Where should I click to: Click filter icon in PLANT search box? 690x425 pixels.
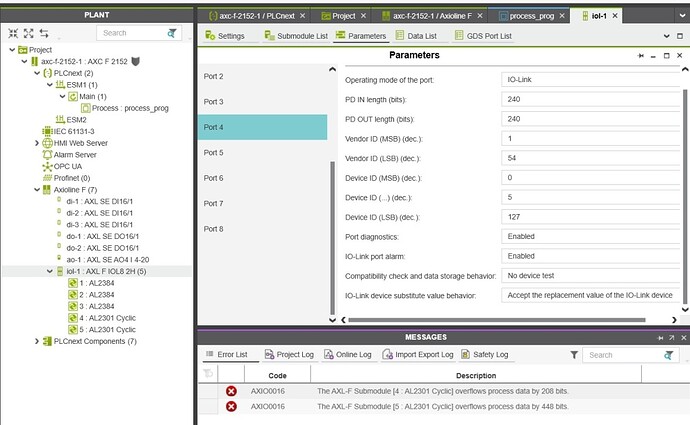pyautogui.click(x=172, y=33)
